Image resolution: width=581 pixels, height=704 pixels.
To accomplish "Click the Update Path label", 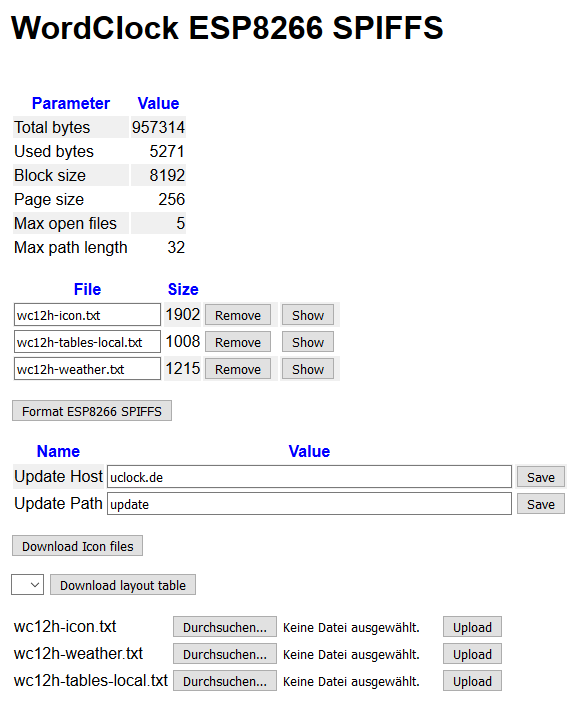I will (x=58, y=503).
